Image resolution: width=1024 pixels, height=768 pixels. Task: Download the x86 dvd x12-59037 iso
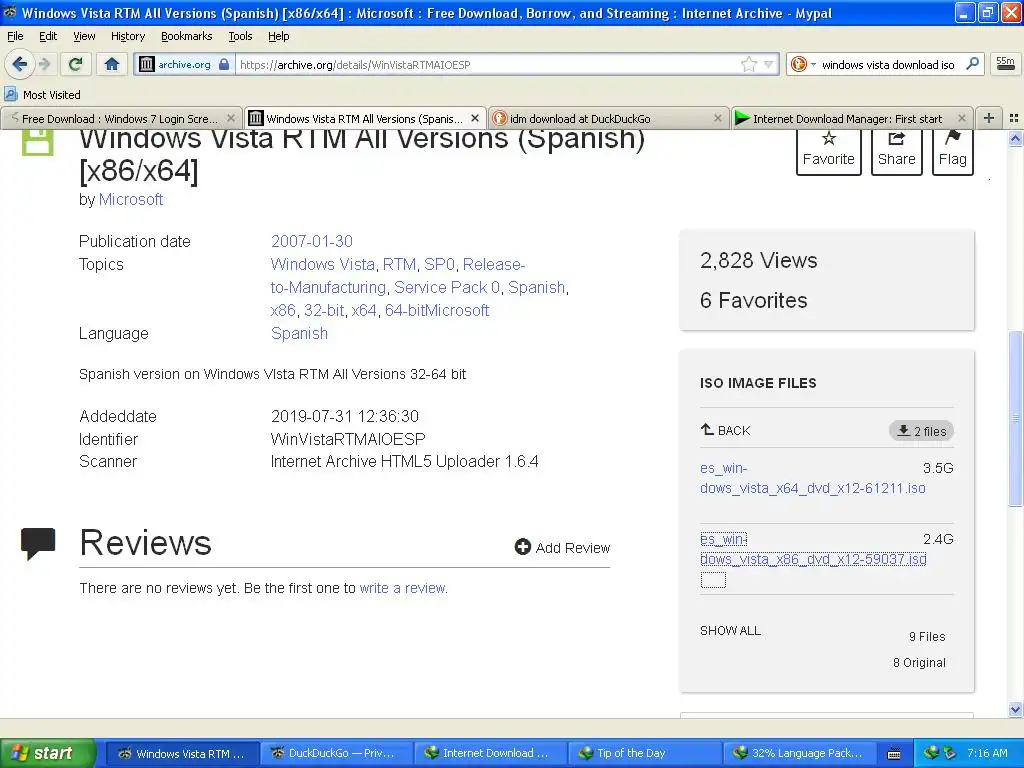(x=813, y=549)
